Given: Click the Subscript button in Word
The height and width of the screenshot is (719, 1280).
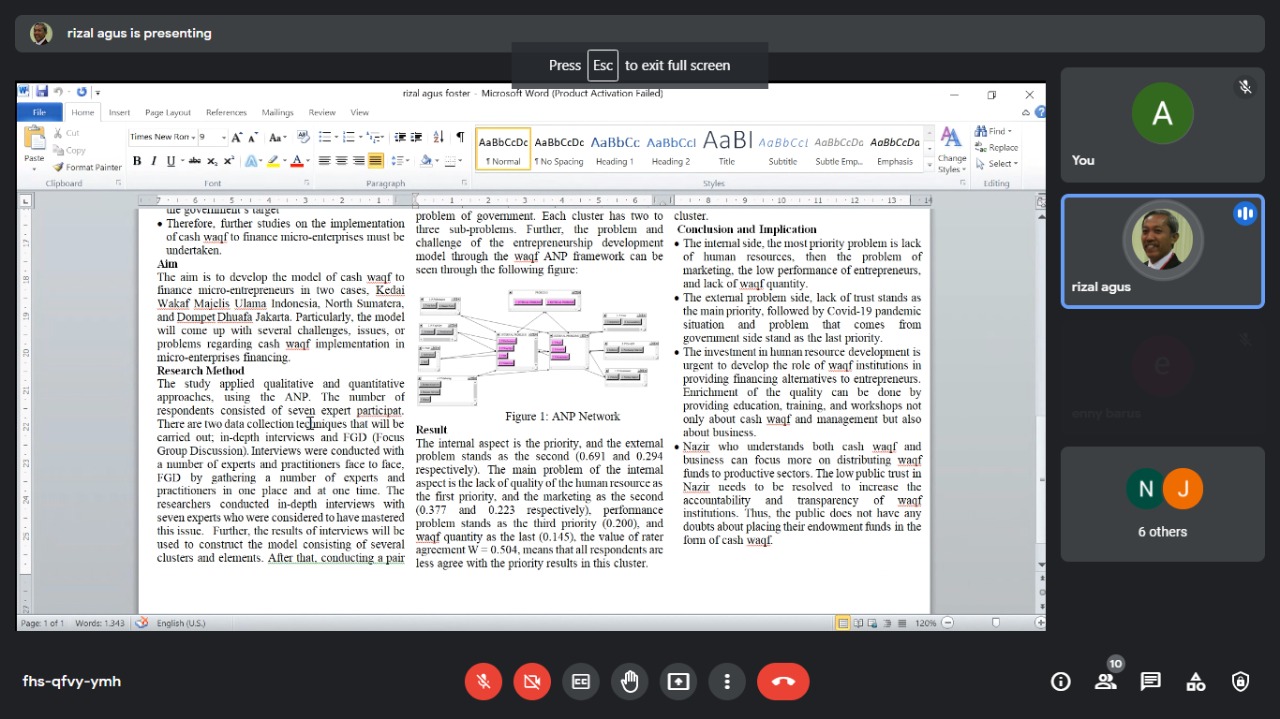Looking at the screenshot, I should (212, 161).
